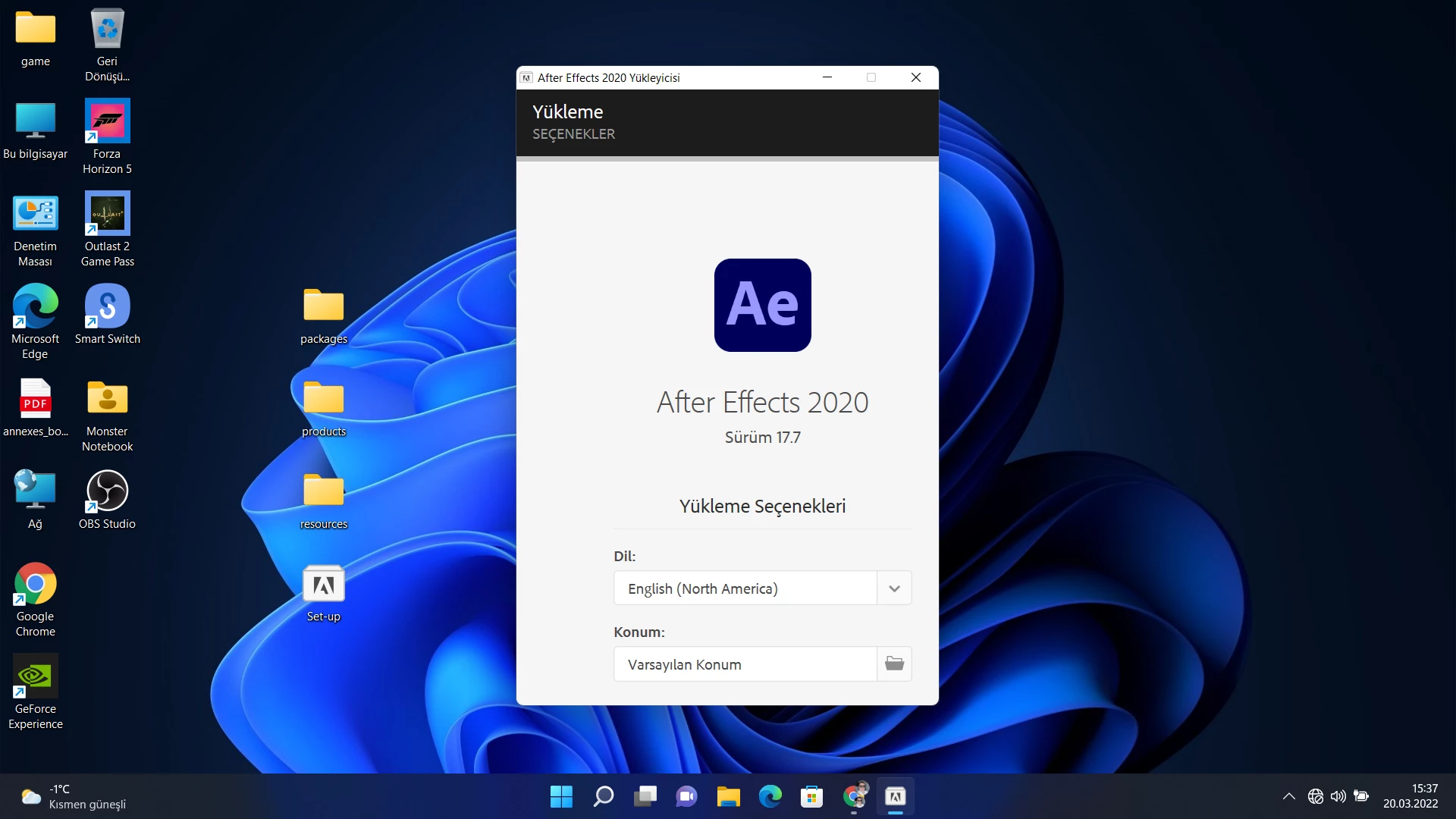Select the Smart Switch desktop shortcut
This screenshot has height=819, width=1456.
click(107, 306)
